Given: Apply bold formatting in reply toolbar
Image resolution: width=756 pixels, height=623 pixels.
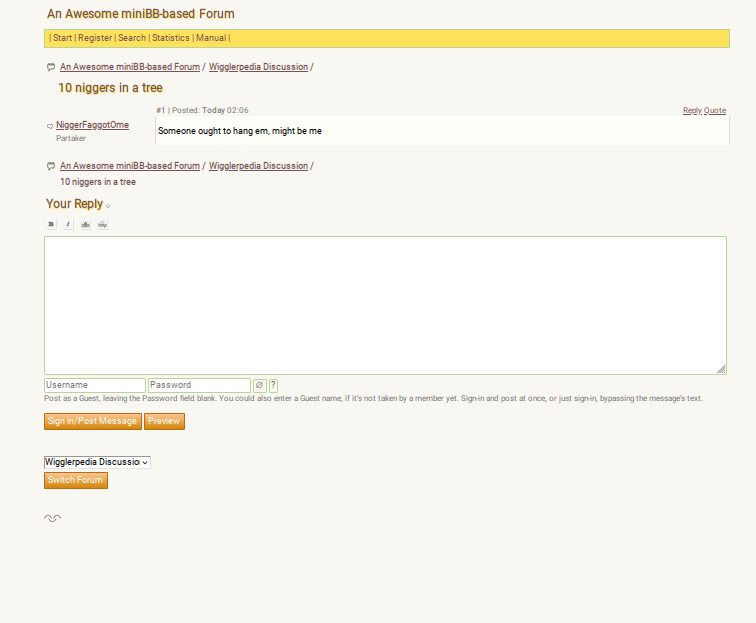Looking at the screenshot, I should tap(51, 224).
